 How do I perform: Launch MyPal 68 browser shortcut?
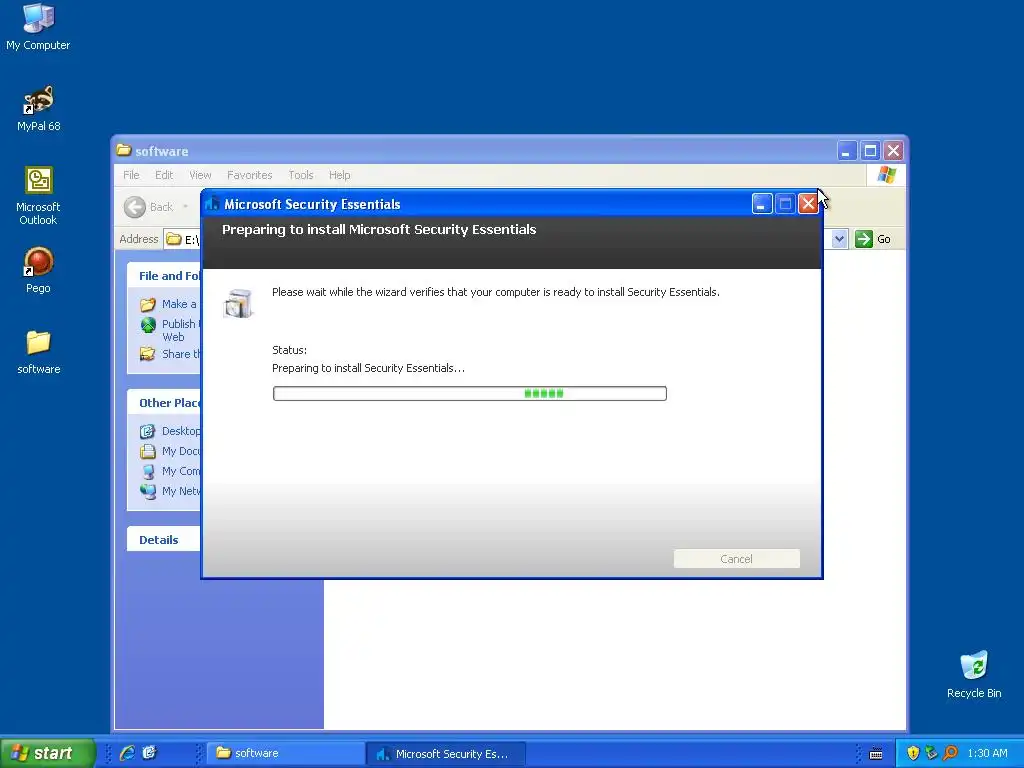click(38, 108)
